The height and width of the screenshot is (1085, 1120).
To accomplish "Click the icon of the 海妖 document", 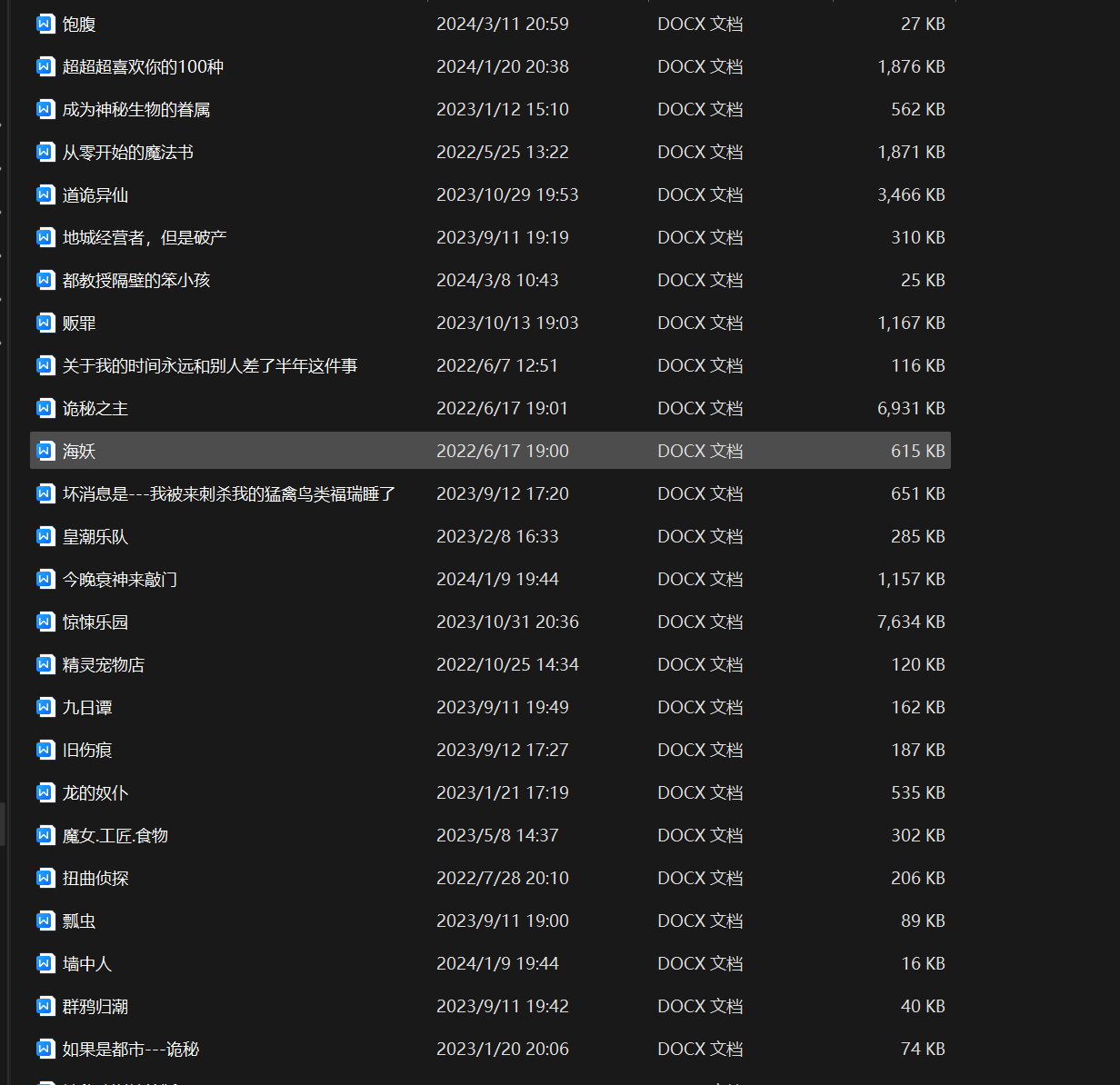I will (45, 451).
